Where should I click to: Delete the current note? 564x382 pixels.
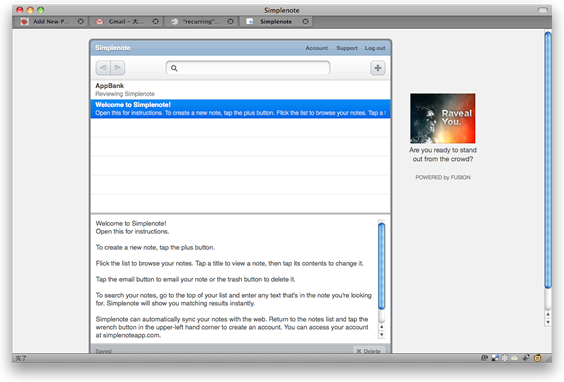click(369, 351)
